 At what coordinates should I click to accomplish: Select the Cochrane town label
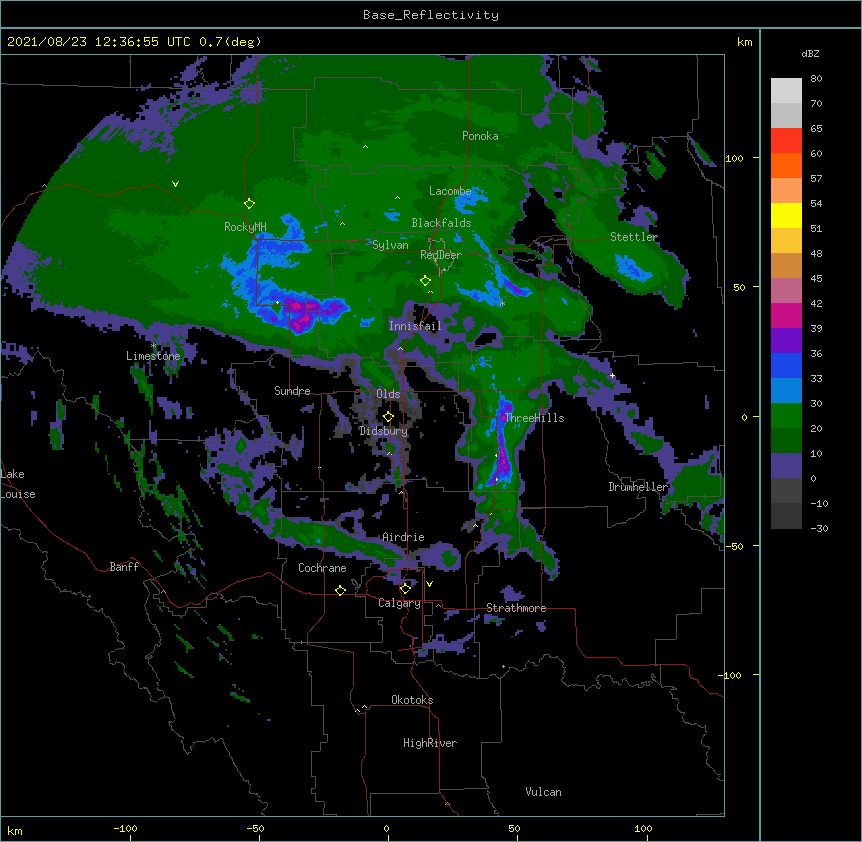pos(322,568)
